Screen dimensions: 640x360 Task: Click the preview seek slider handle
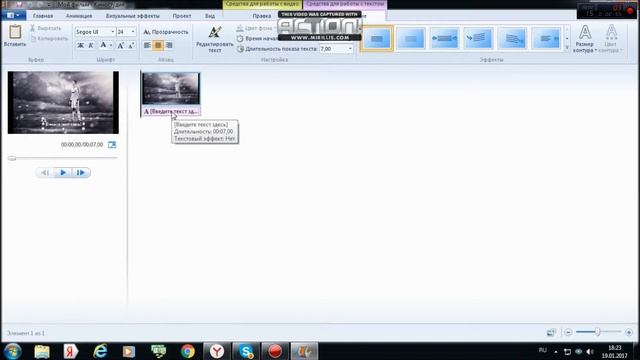click(12, 158)
